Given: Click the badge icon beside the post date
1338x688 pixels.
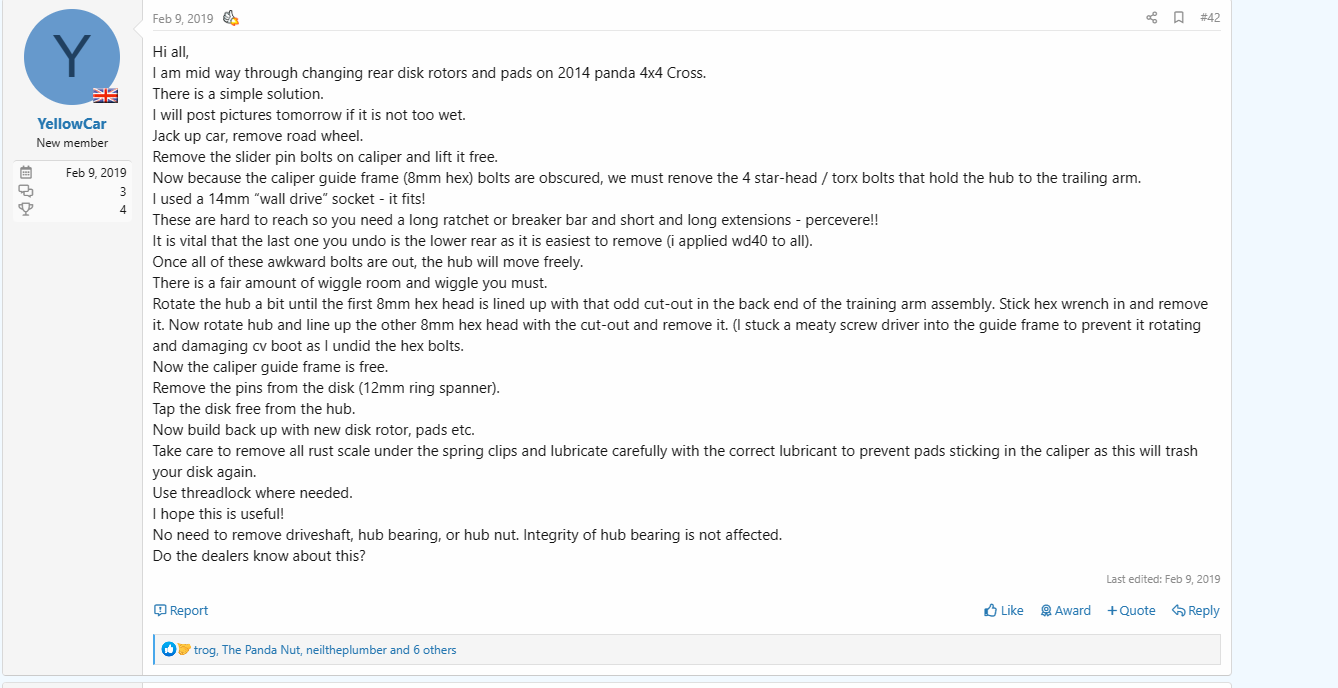Looking at the screenshot, I should click(x=230, y=18).
